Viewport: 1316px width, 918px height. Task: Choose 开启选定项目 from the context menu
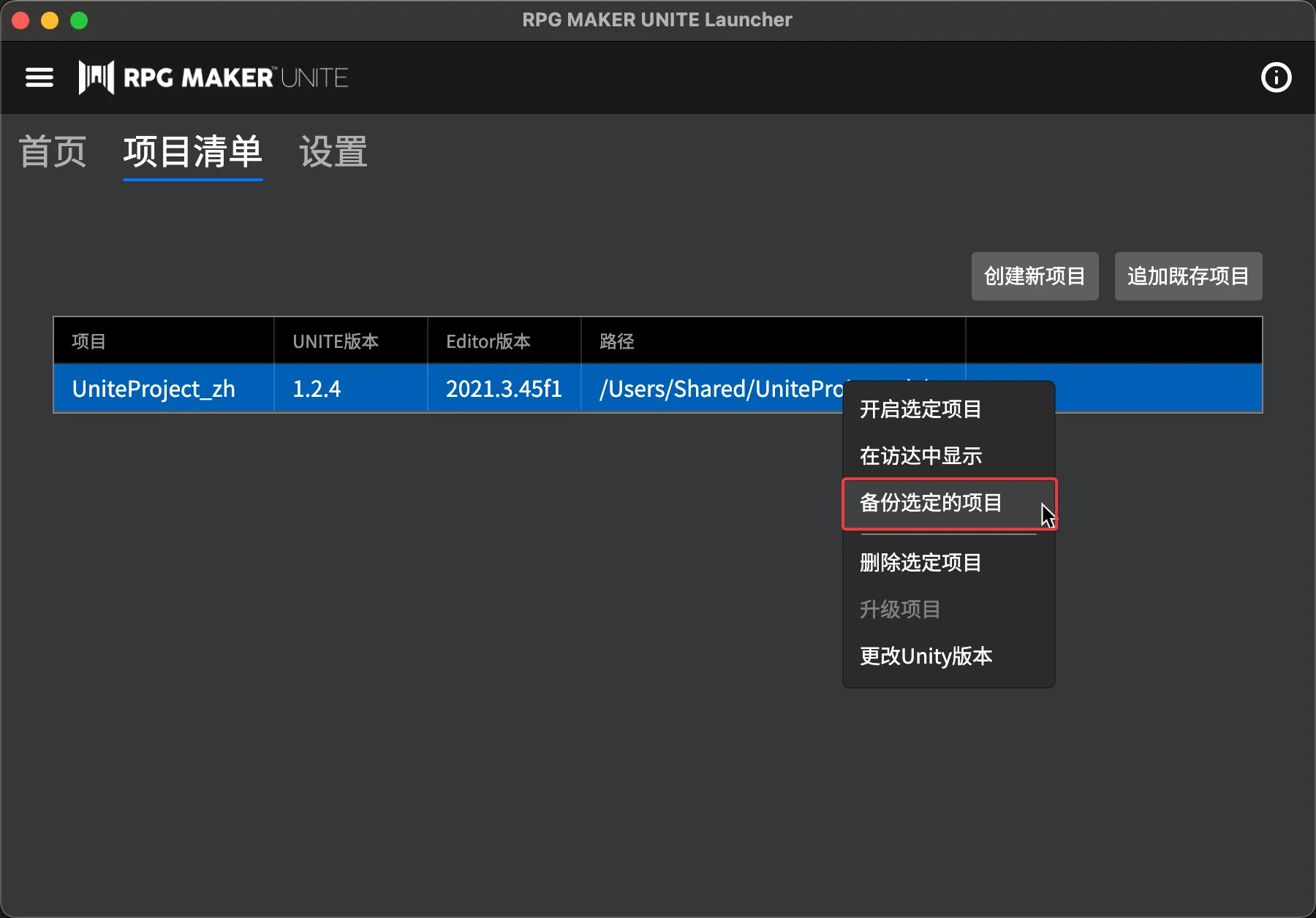949,409
